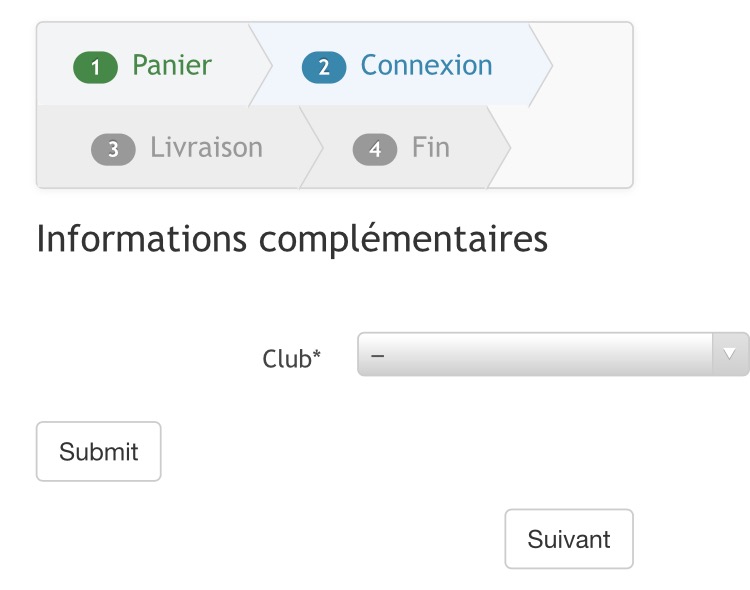Click the Club dropdown arrow button
The height and width of the screenshot is (590, 750).
(729, 354)
